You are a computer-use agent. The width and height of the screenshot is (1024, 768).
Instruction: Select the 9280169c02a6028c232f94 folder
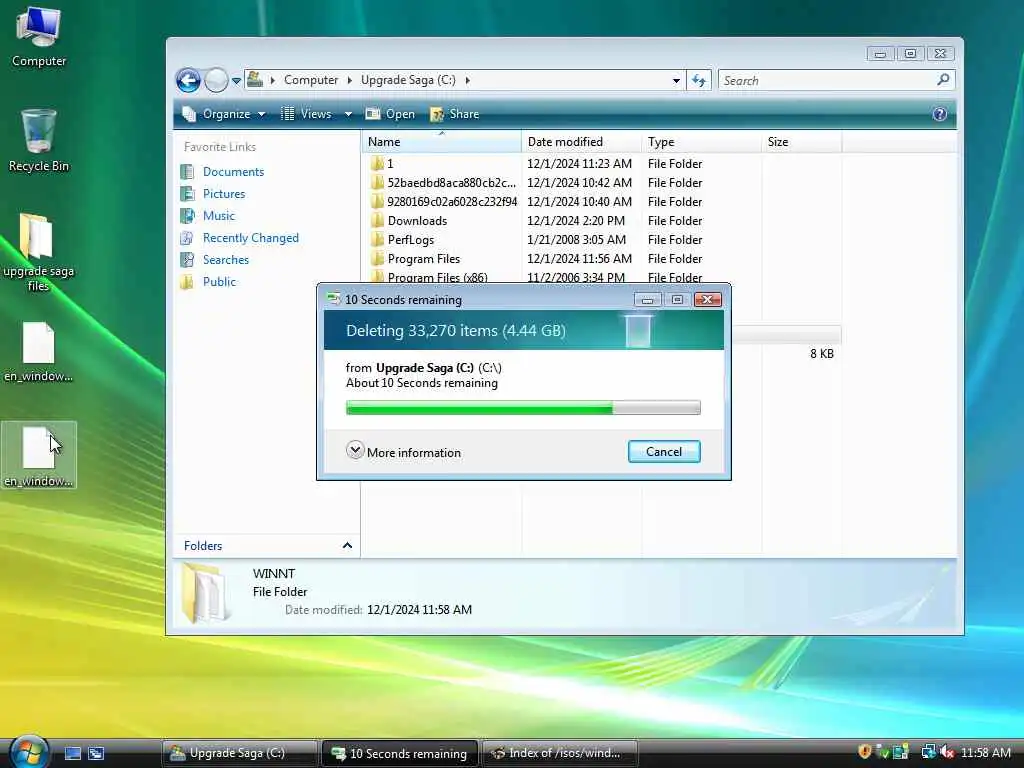click(452, 202)
